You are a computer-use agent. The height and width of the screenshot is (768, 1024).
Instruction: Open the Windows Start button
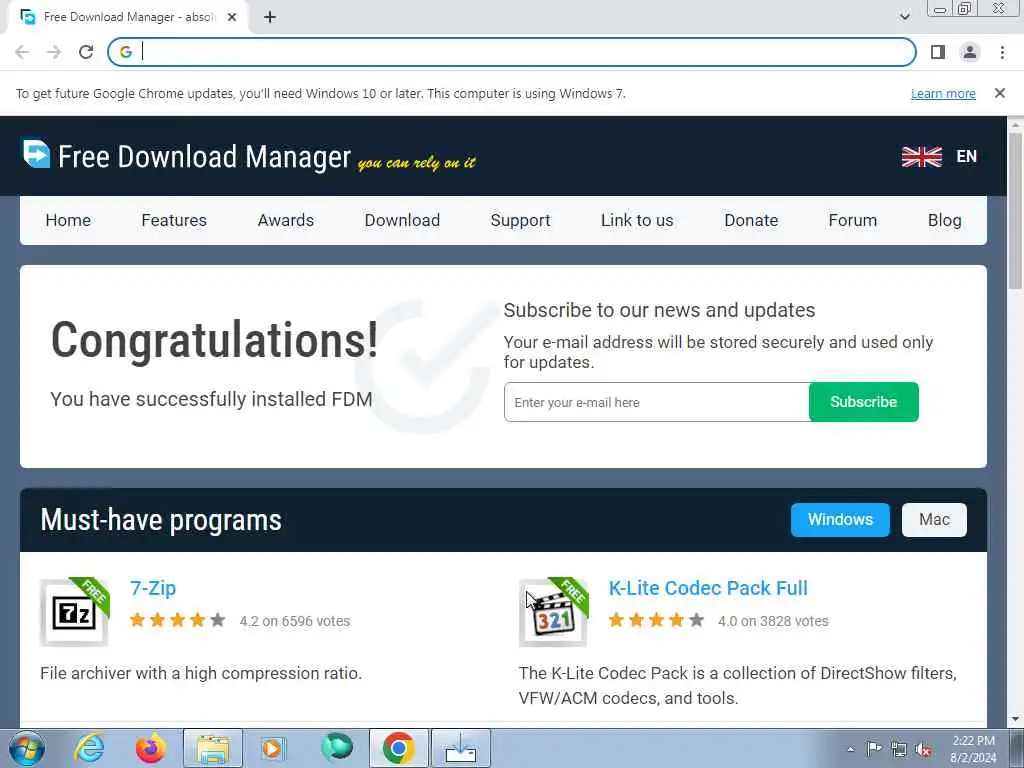27,748
